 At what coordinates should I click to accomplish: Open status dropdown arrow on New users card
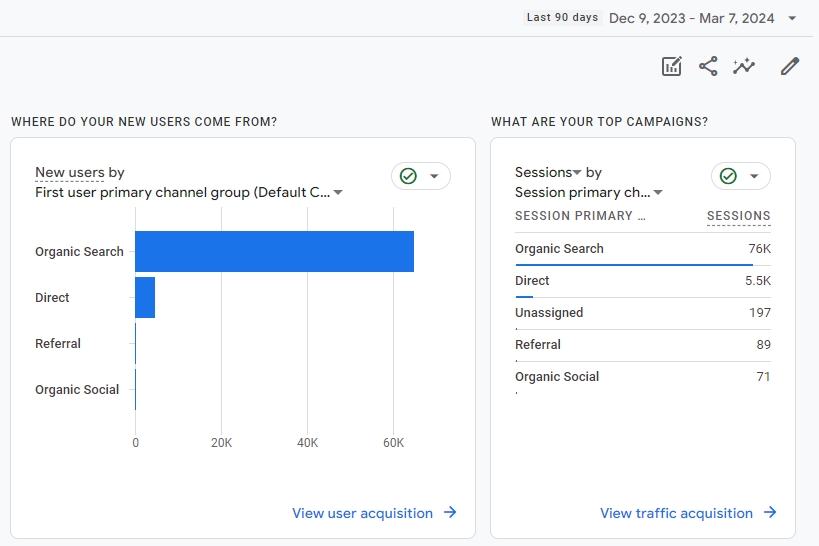(x=434, y=176)
